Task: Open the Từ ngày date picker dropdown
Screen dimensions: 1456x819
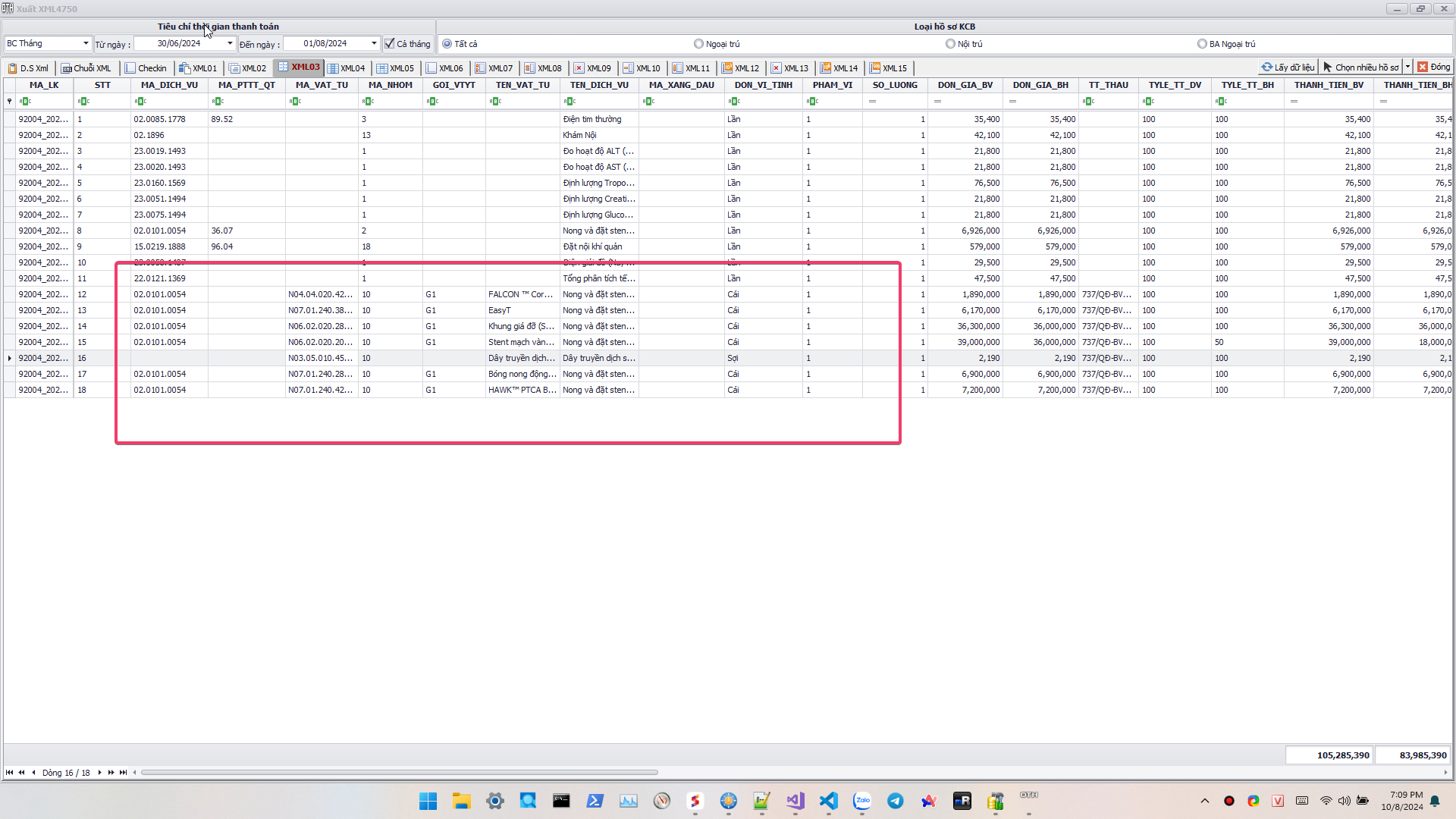Action: (x=230, y=44)
